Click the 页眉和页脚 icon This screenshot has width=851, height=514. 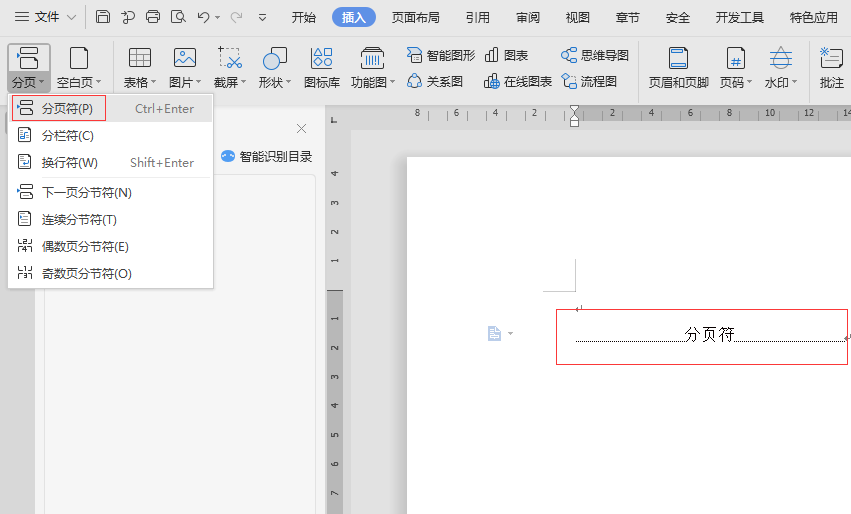point(678,58)
